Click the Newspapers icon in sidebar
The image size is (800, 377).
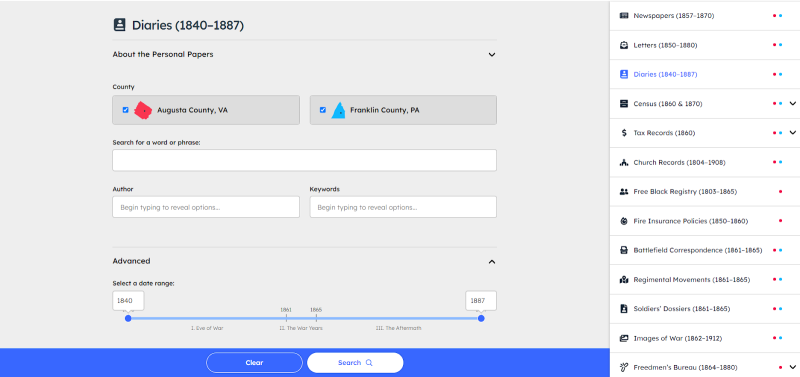(x=623, y=16)
